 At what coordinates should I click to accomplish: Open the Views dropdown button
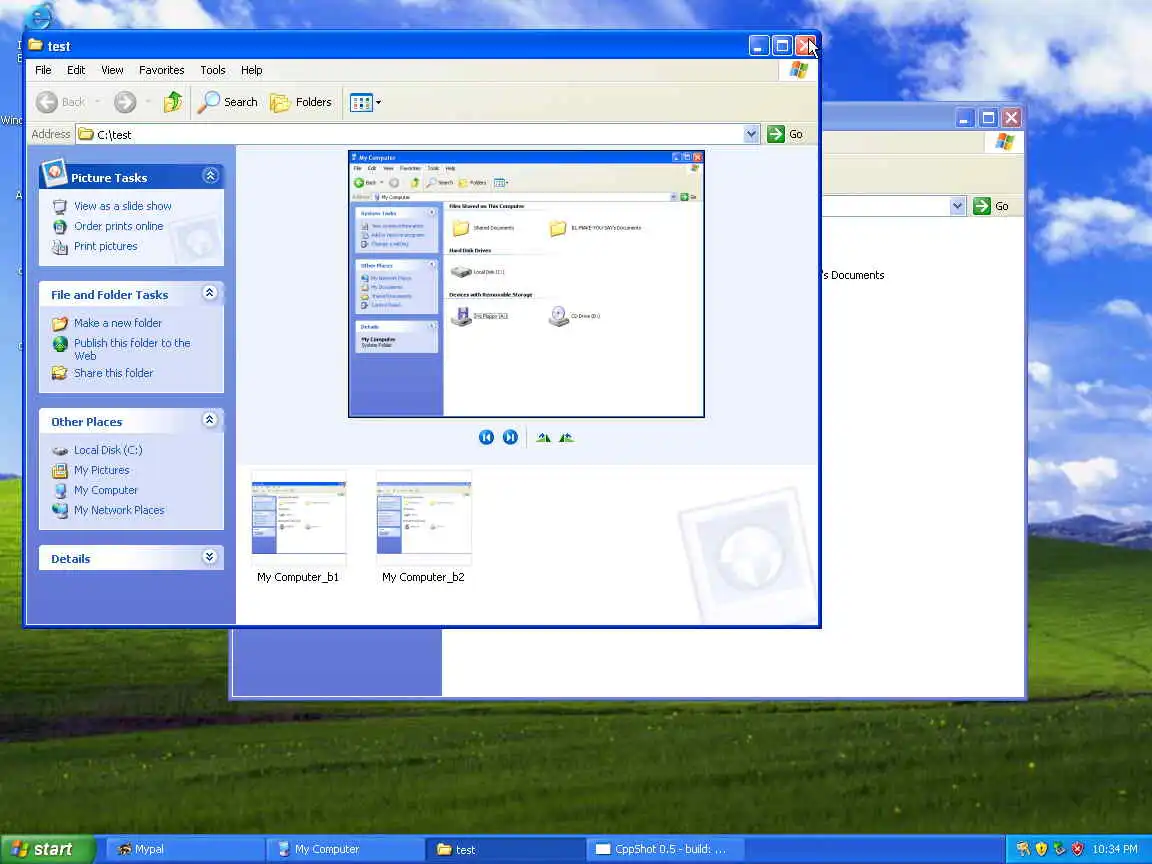365,102
